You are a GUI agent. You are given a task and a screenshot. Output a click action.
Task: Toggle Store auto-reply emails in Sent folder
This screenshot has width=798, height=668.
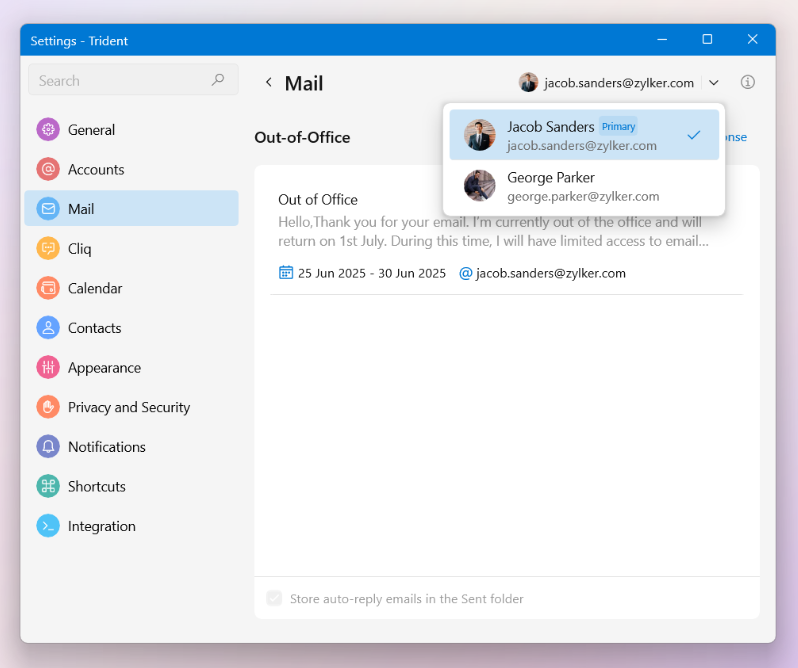pyautogui.click(x=274, y=598)
